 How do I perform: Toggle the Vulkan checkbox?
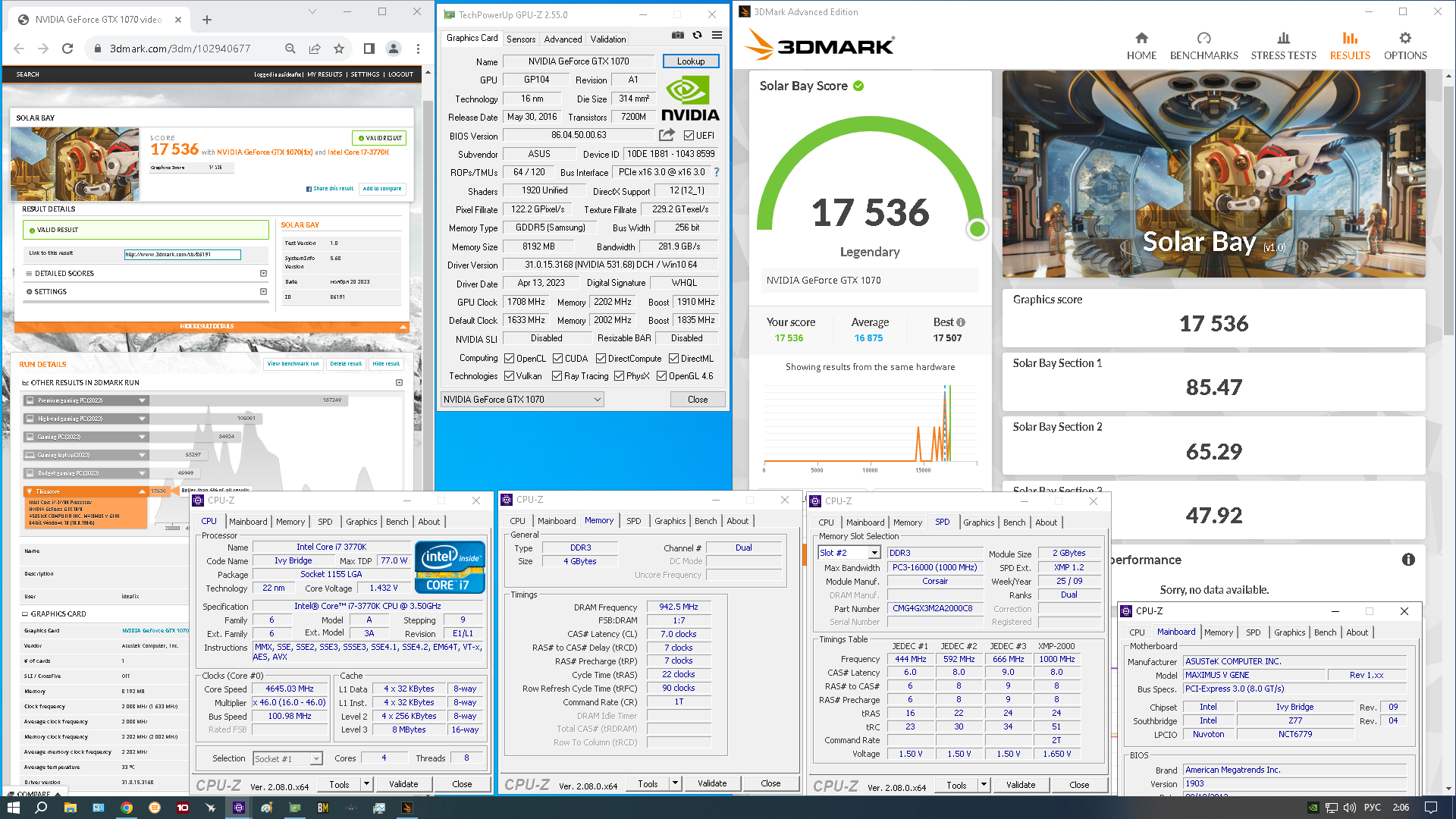click(x=510, y=376)
